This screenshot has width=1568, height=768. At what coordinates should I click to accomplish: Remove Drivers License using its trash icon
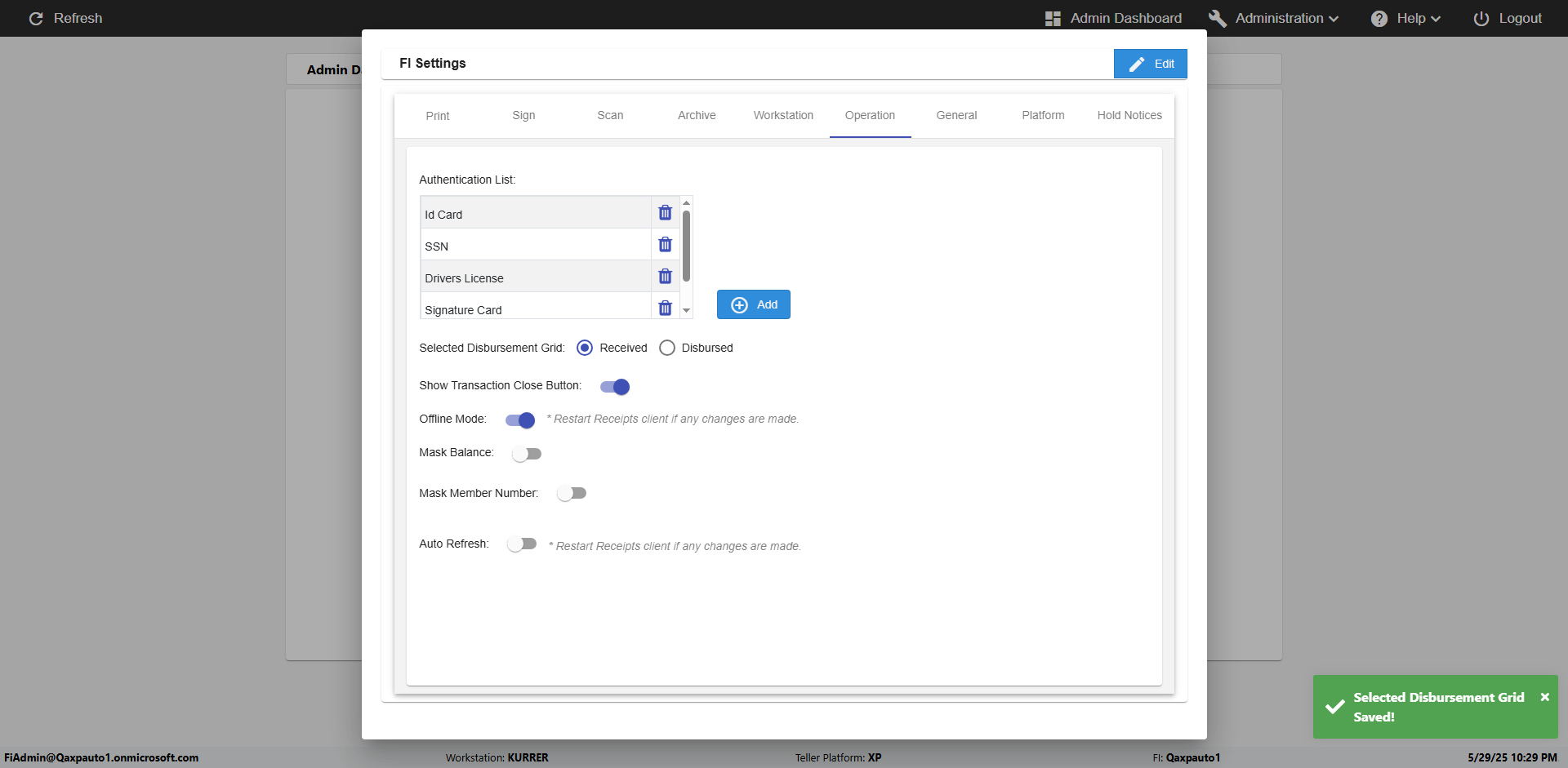coord(665,277)
